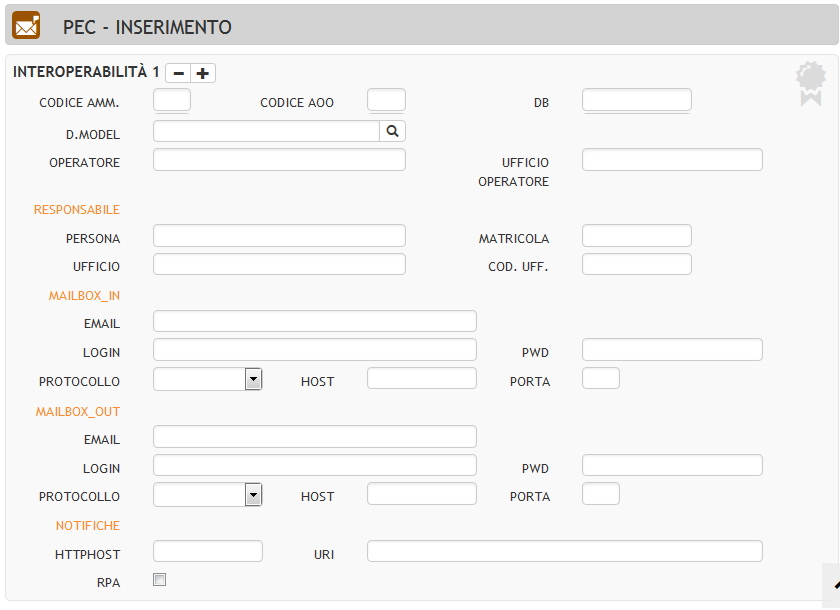Click the MAILBOX_IN Email field
840x610 pixels.
tap(315, 321)
